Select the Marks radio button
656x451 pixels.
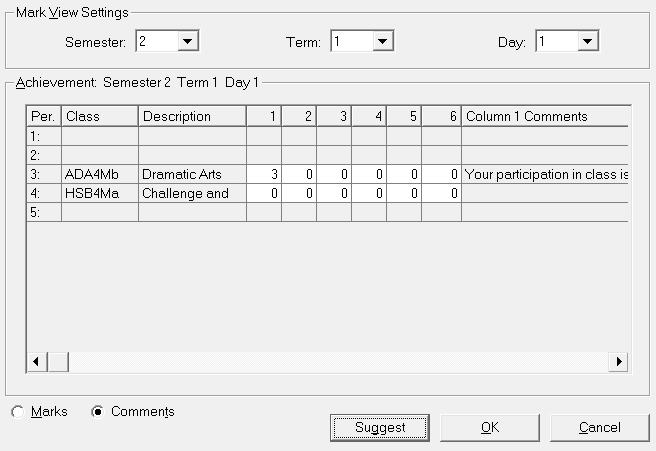tap(18, 412)
